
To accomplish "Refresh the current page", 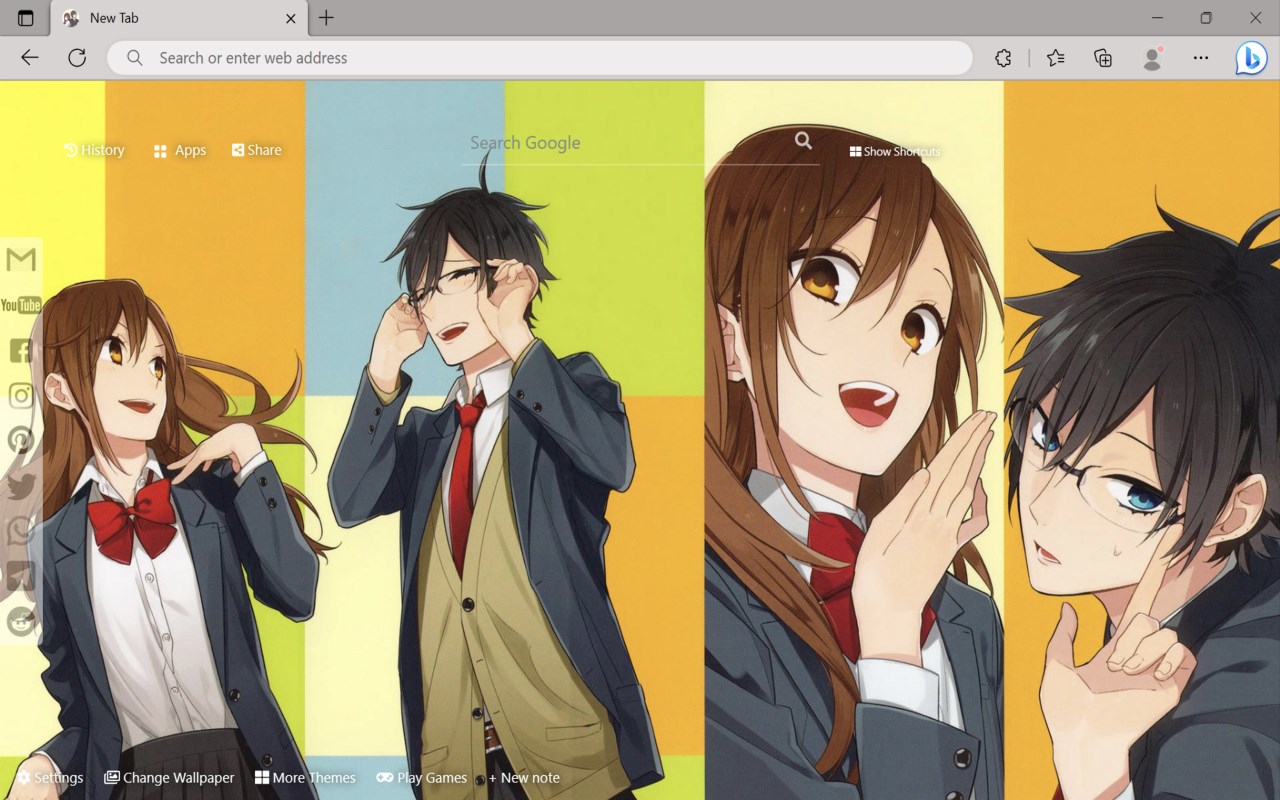I will pos(77,58).
